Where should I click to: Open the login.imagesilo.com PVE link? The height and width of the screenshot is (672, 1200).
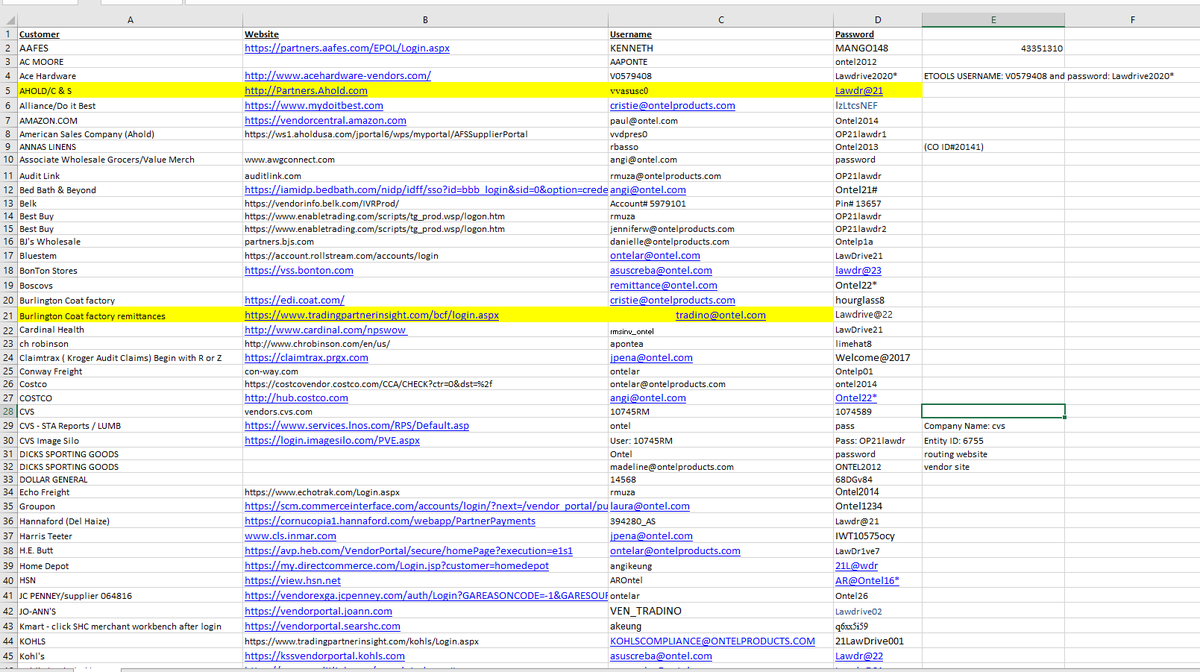[x=332, y=440]
